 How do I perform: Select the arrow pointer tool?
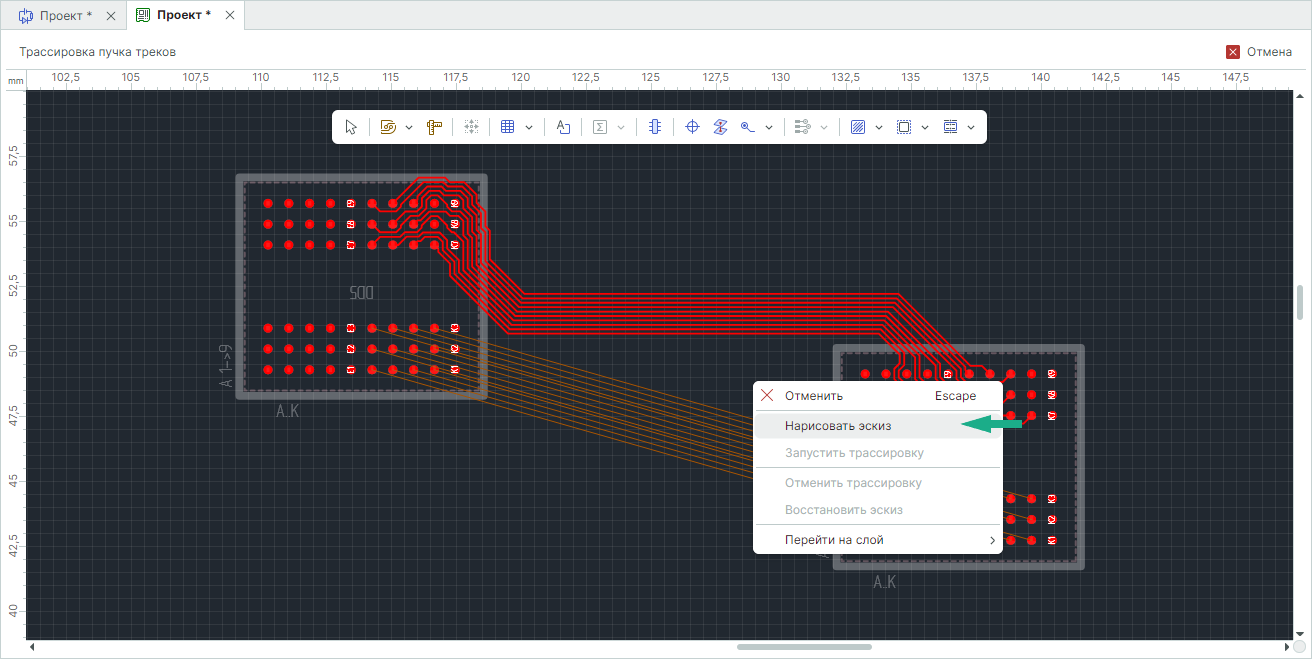[351, 127]
